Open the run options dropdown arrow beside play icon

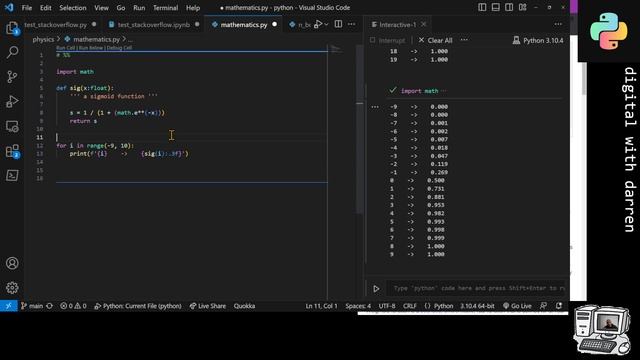click(x=326, y=24)
